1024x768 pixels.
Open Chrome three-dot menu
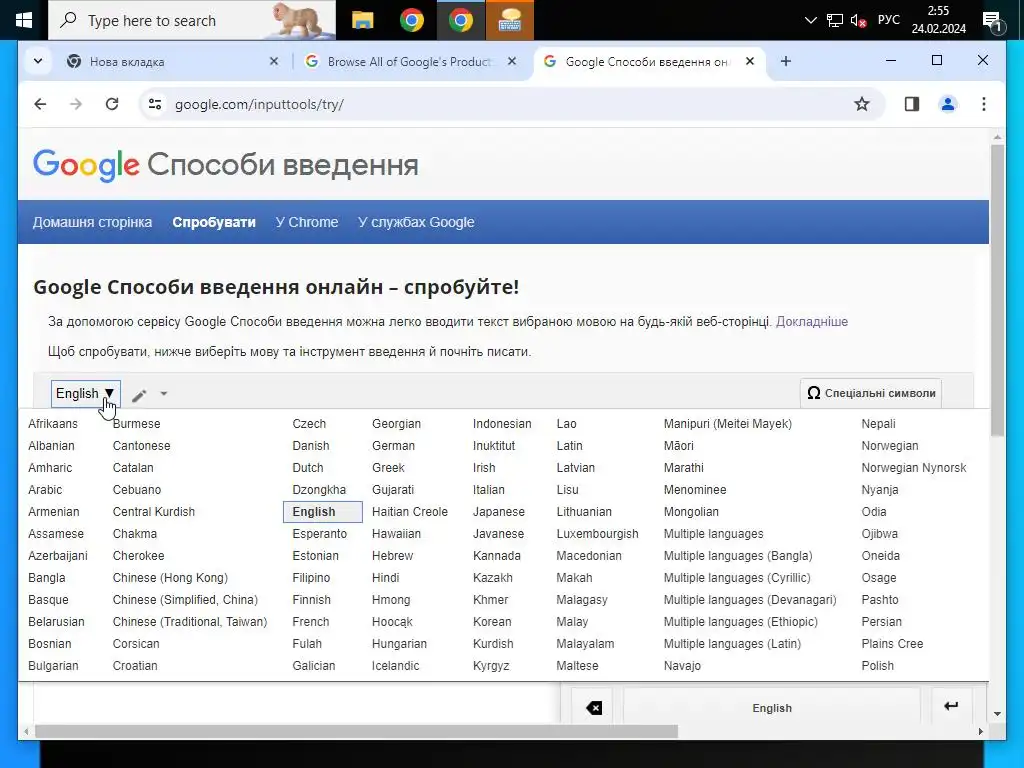(984, 104)
